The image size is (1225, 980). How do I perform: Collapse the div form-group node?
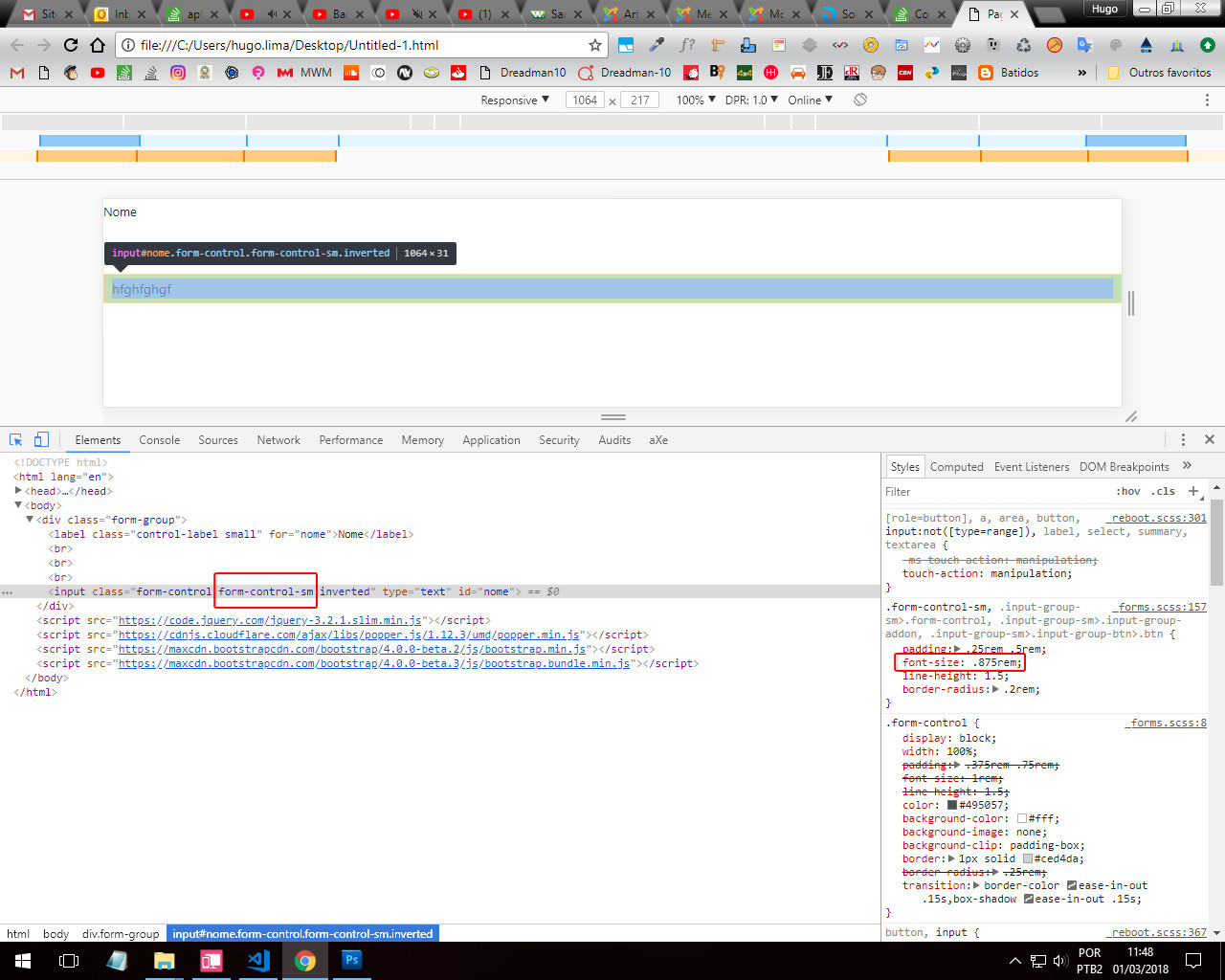click(x=30, y=520)
